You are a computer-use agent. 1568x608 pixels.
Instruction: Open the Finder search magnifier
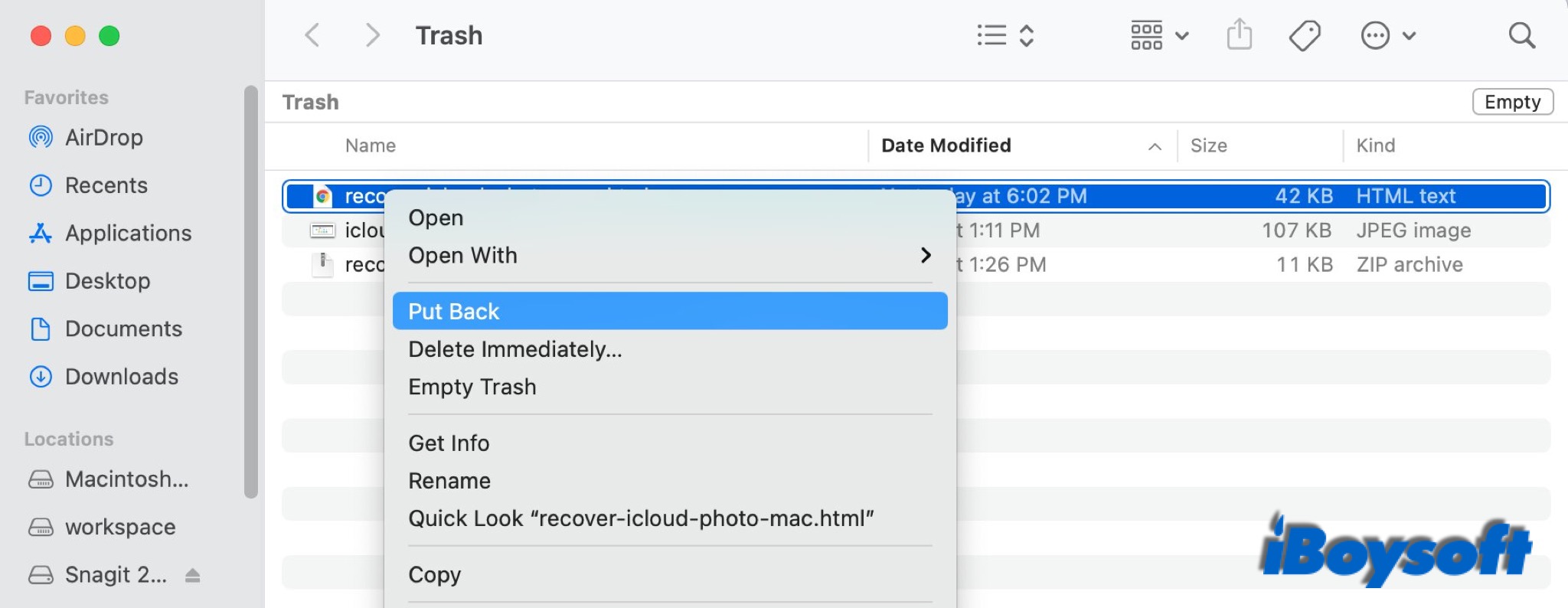point(1521,35)
